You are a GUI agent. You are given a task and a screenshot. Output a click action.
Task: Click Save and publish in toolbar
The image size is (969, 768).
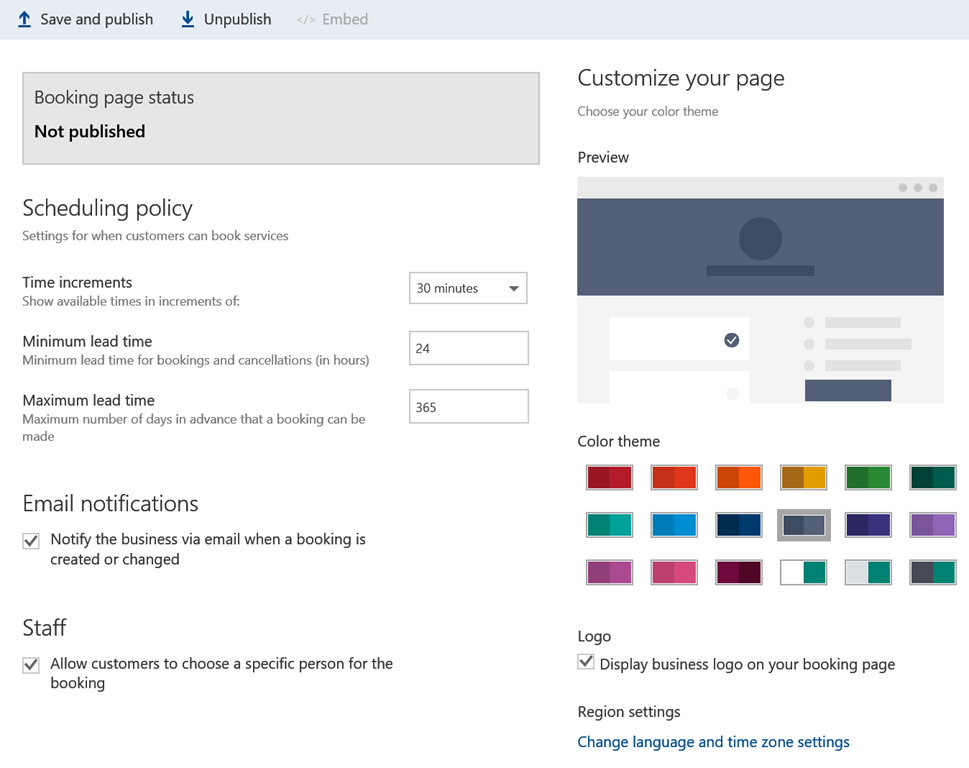pyautogui.click(x=96, y=19)
